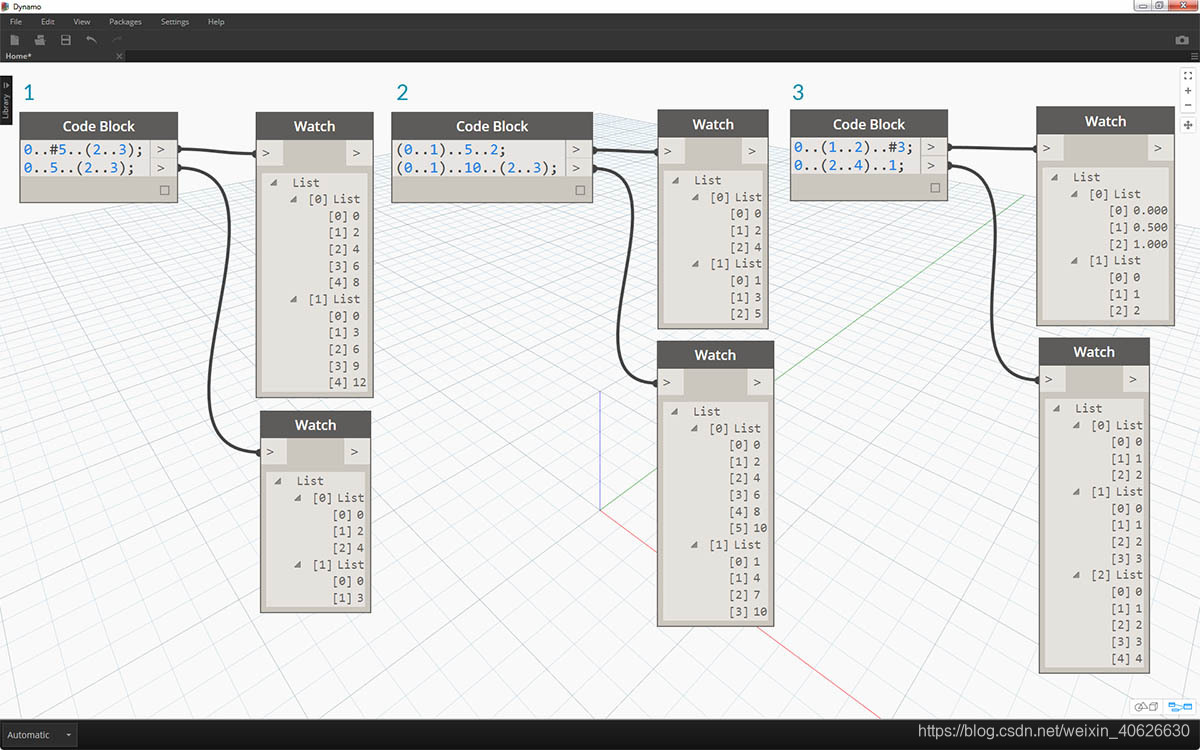This screenshot has height=750, width=1200.
Task: Collapse [1] List containing value 12
Action: pos(294,299)
